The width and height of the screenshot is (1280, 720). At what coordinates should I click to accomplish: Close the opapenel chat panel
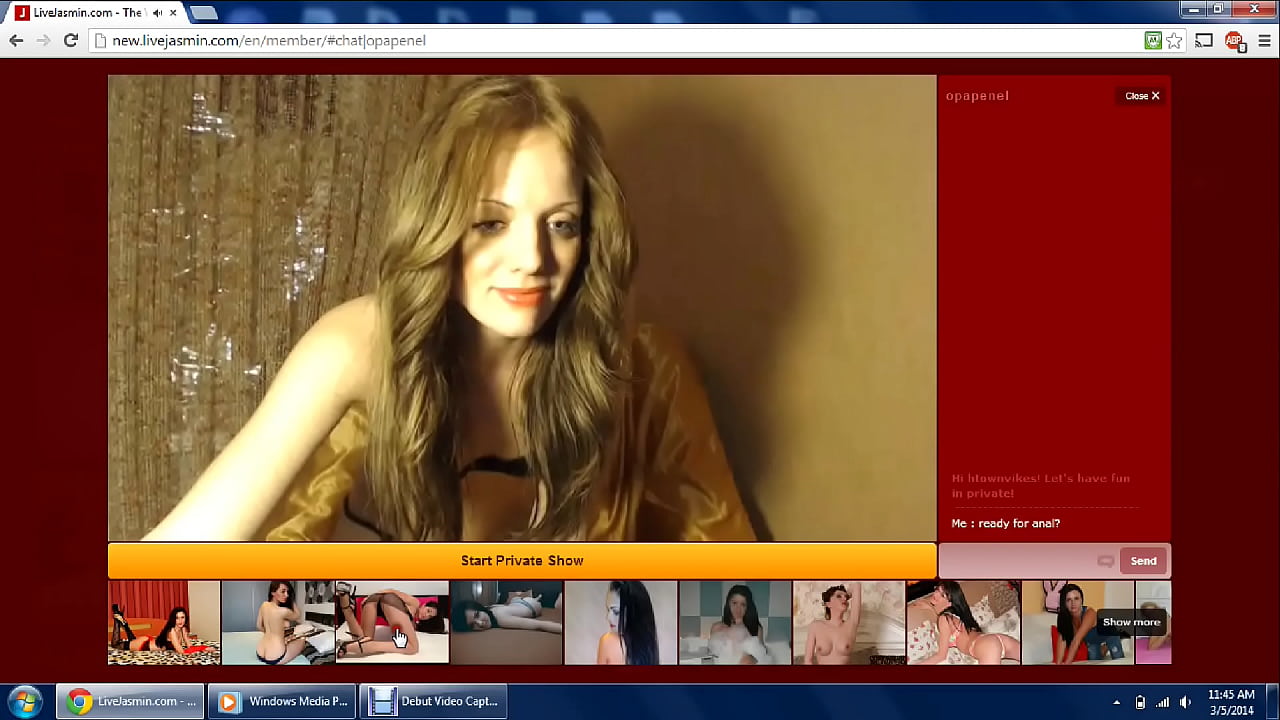point(1142,96)
